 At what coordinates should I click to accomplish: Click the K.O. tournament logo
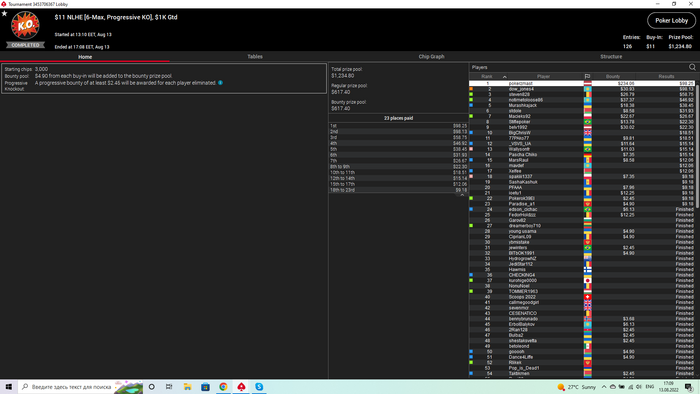coord(25,25)
